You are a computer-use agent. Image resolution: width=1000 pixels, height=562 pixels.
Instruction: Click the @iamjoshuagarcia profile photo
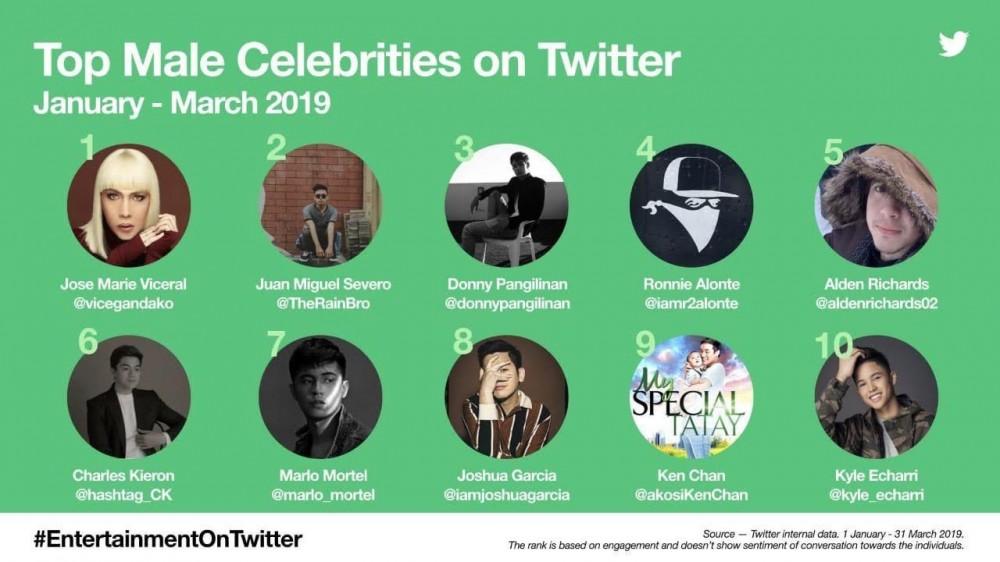506,396
